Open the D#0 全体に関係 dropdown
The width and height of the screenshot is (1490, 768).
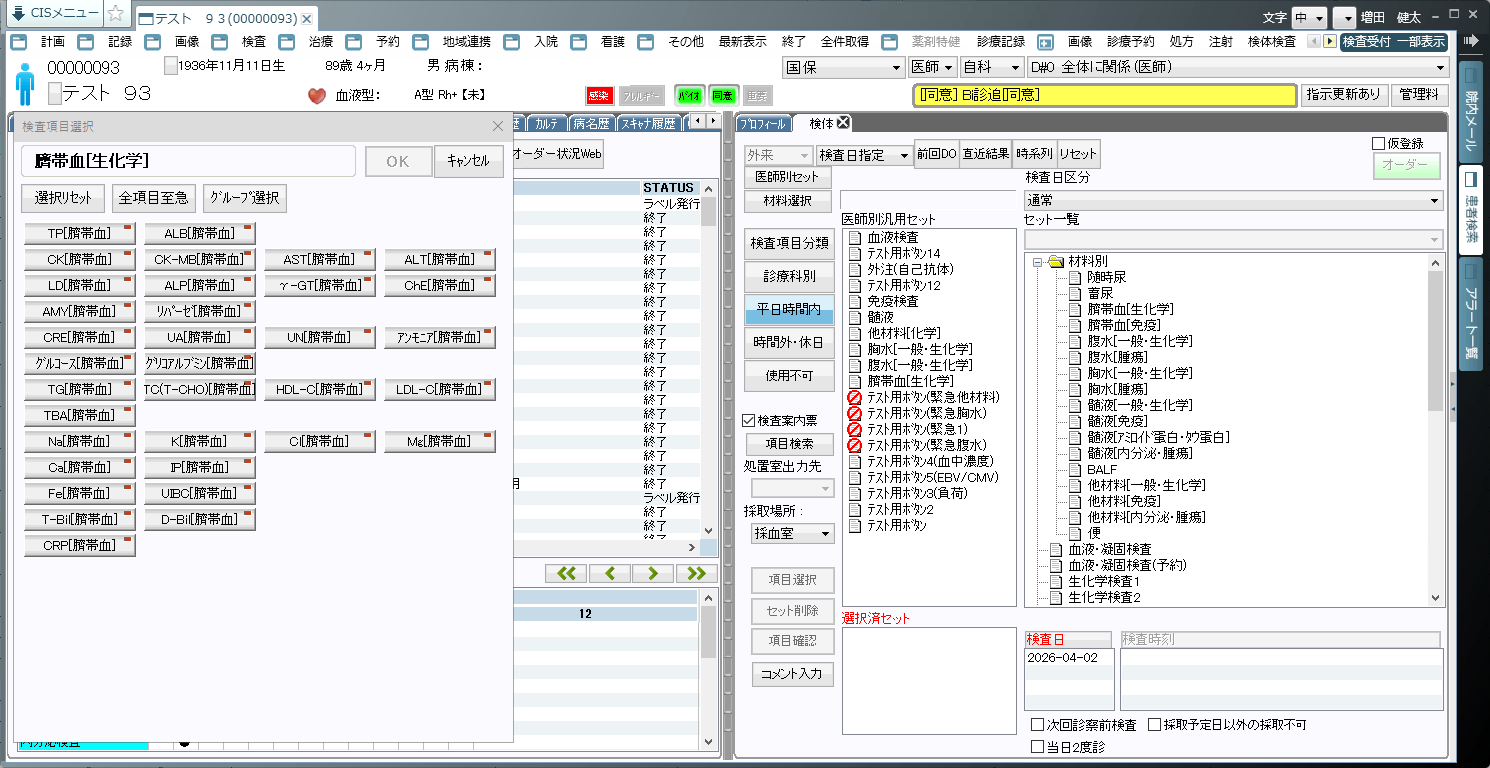click(x=1238, y=67)
